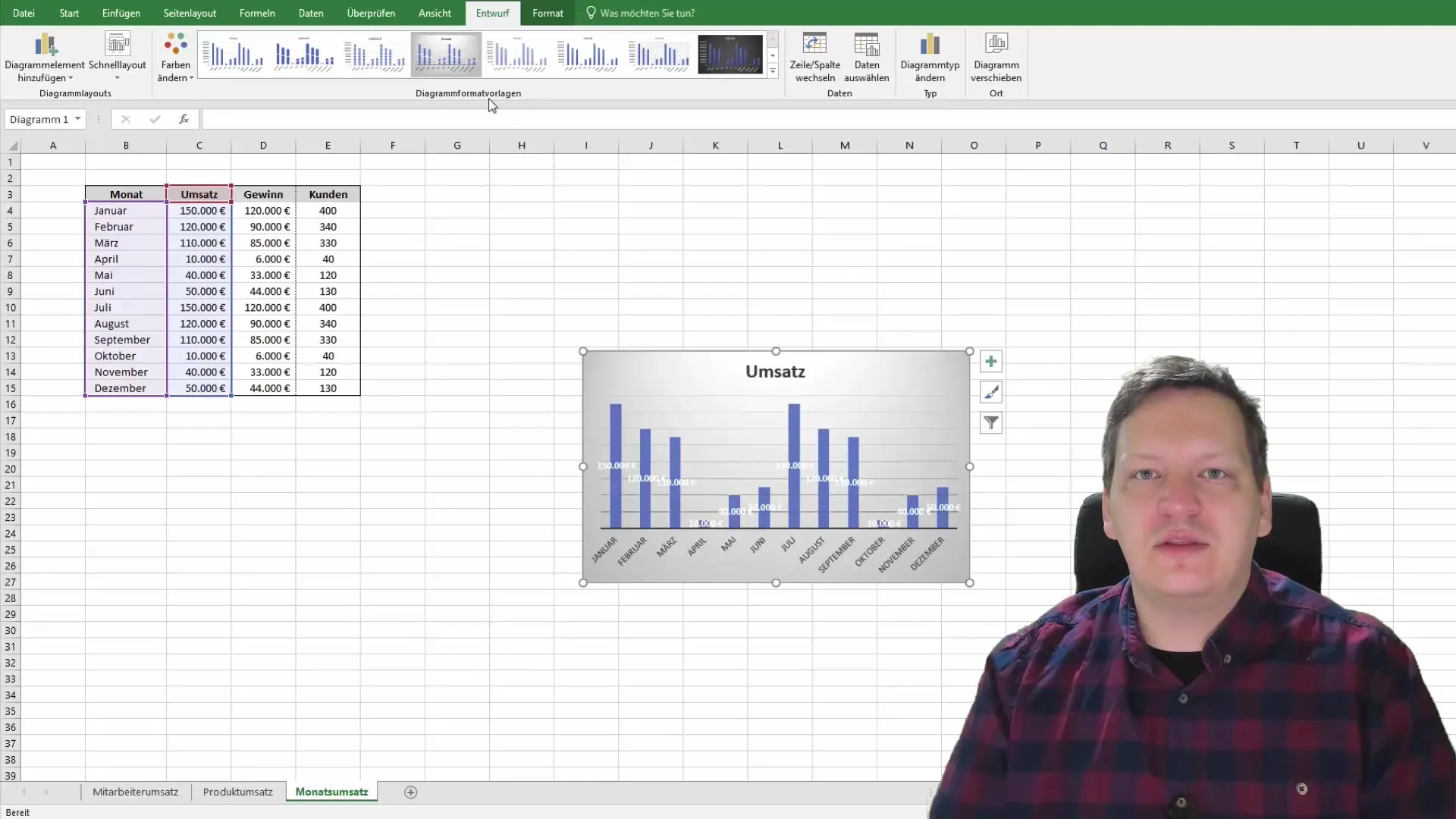Select the September month cell
Viewport: 1456px width, 819px height.
(x=126, y=340)
